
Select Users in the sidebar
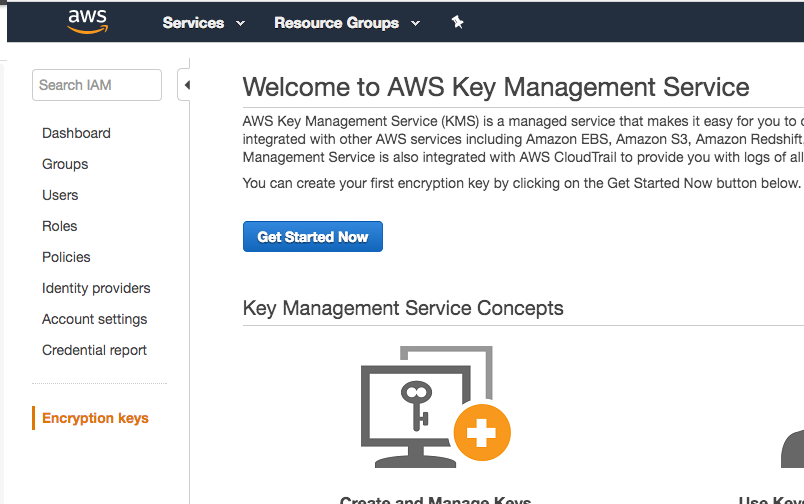60,195
